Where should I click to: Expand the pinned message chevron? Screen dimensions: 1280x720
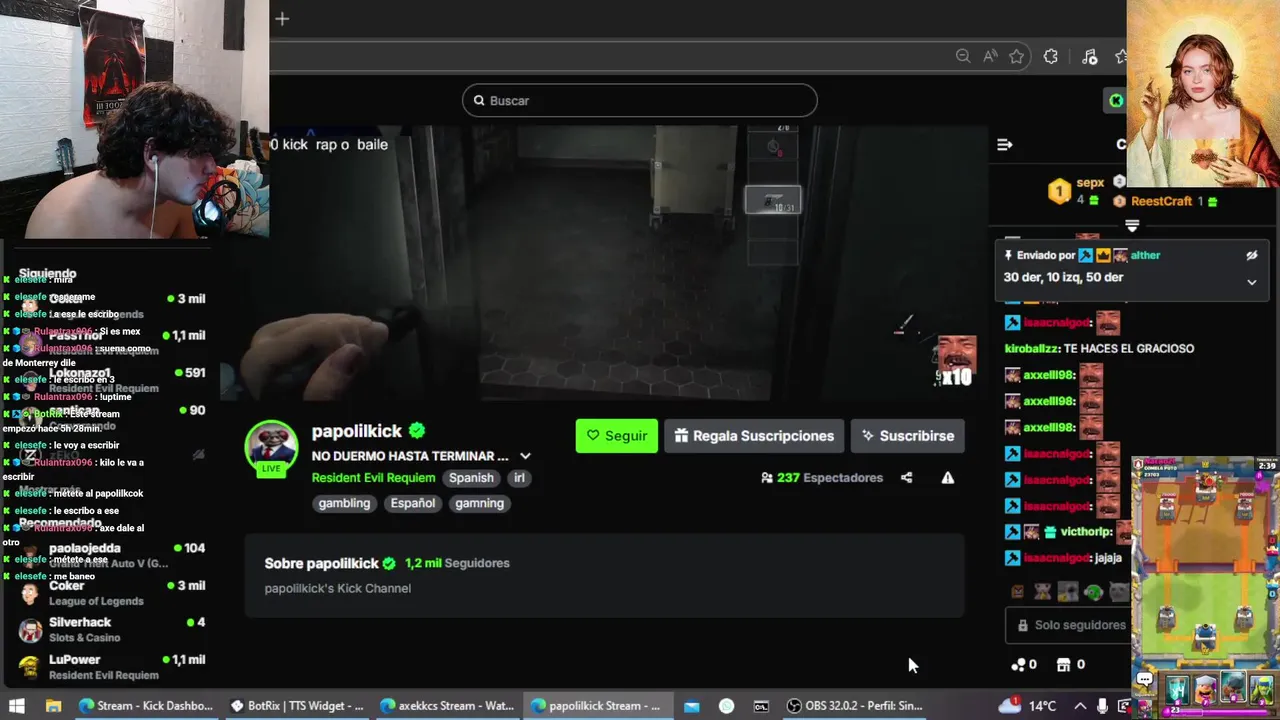click(1251, 282)
